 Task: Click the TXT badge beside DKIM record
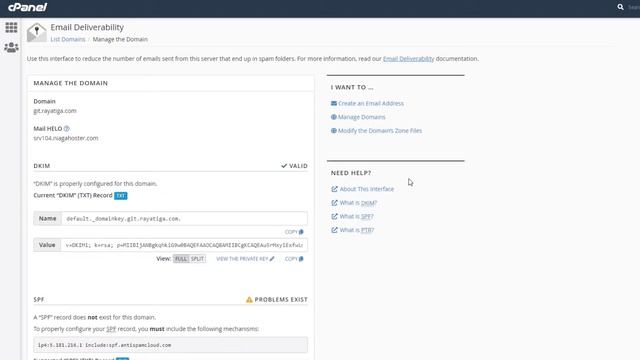point(121,196)
